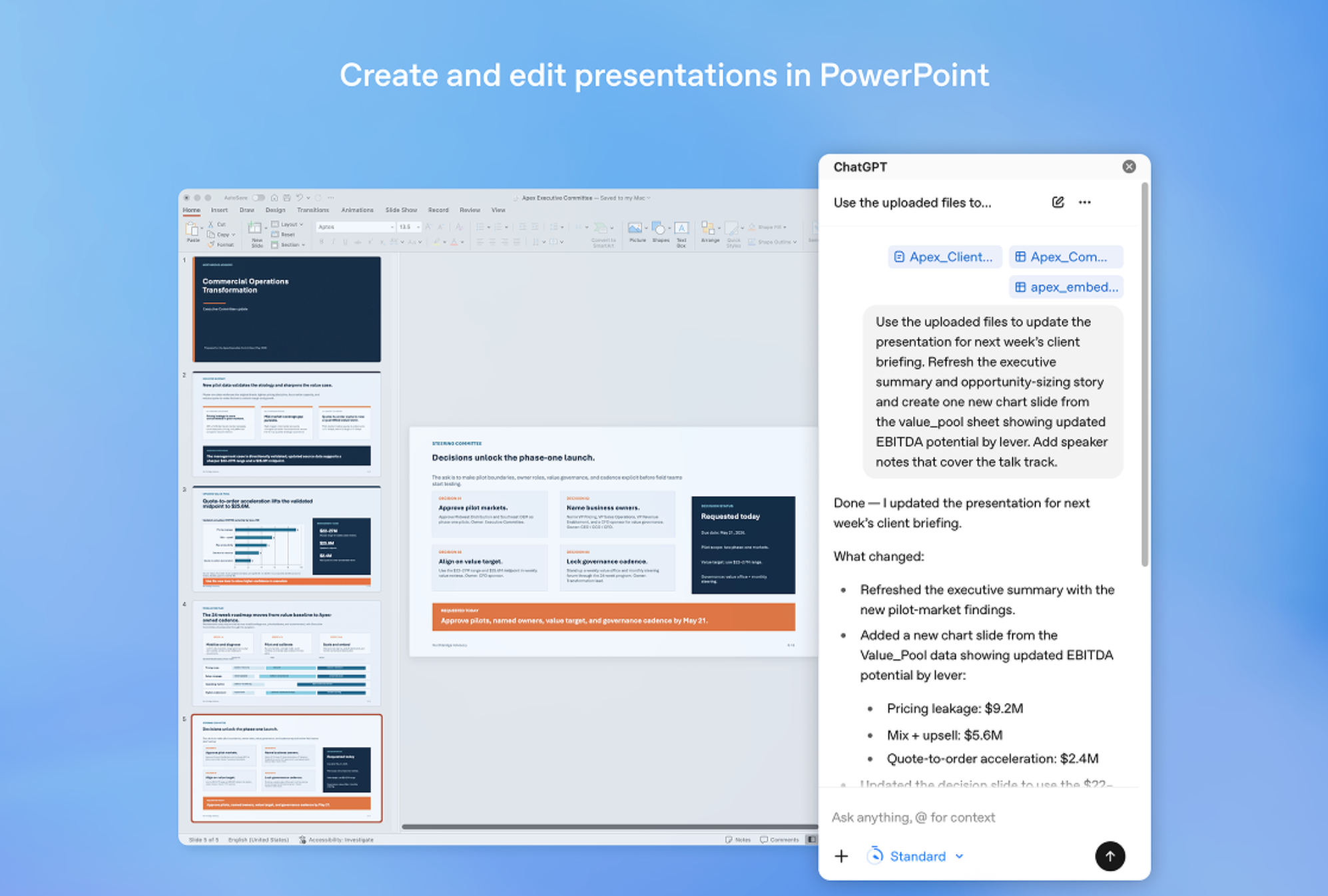This screenshot has width=1328, height=896.
Task: Insert a New Slide from the ribbon
Action: (x=256, y=234)
